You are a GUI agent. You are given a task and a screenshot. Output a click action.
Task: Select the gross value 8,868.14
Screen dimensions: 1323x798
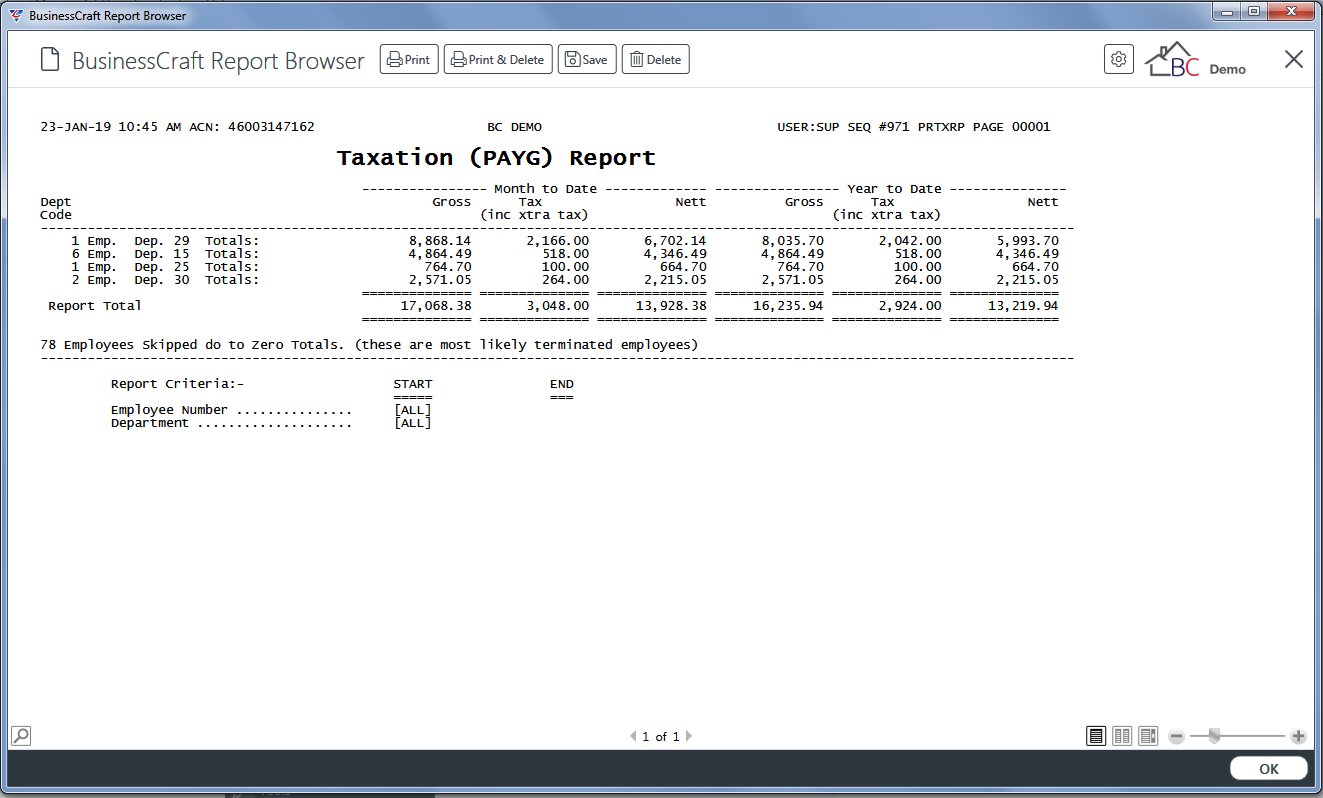tap(440, 241)
